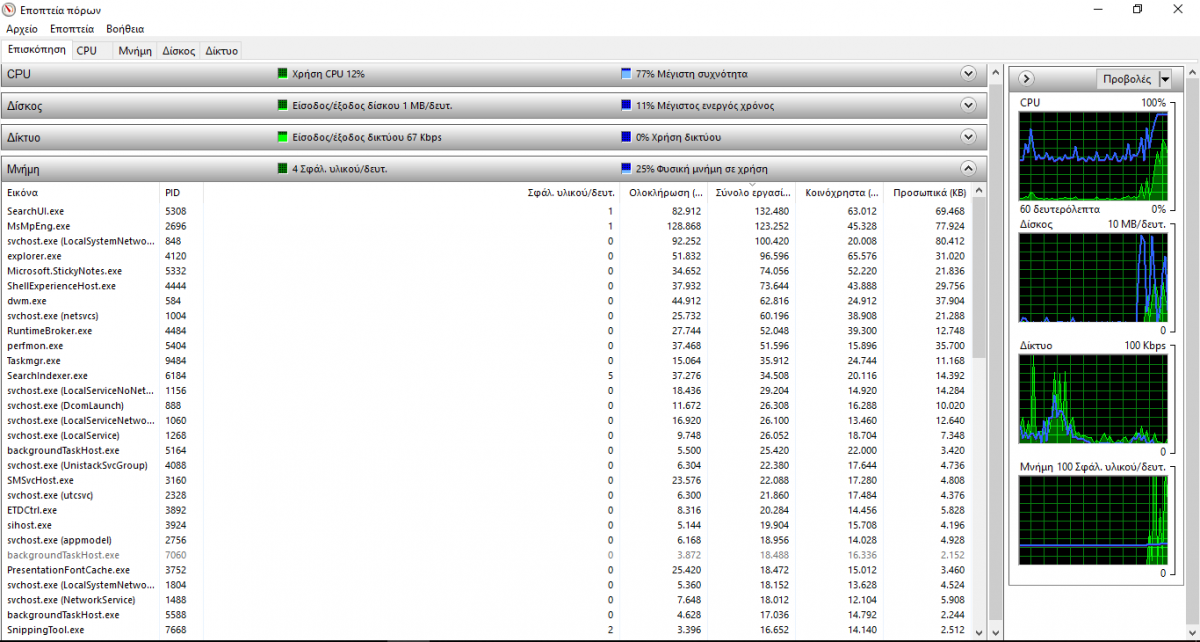Select the ShellExperienceHost.exe row
Screen dimensions: 1200x642
click(x=487, y=286)
